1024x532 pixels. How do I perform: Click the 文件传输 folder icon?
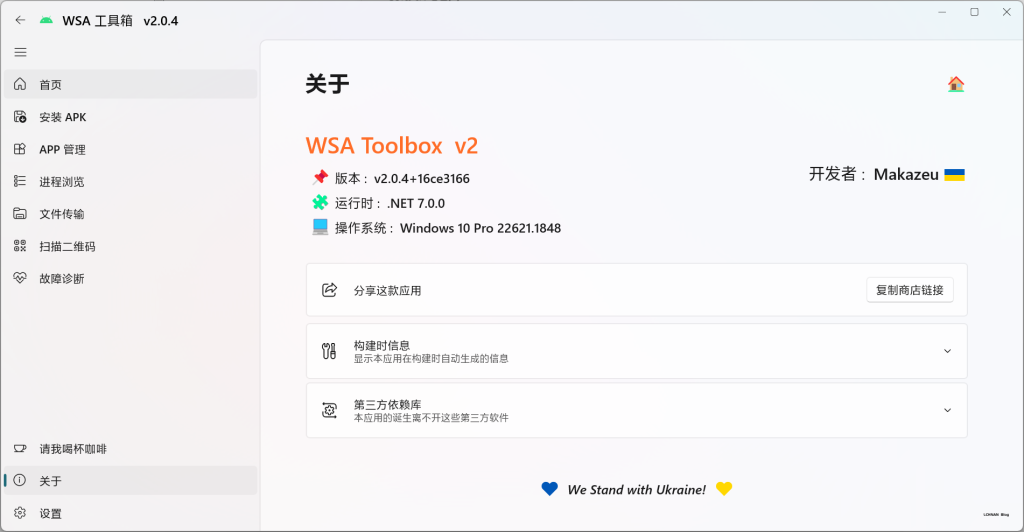pos(20,213)
